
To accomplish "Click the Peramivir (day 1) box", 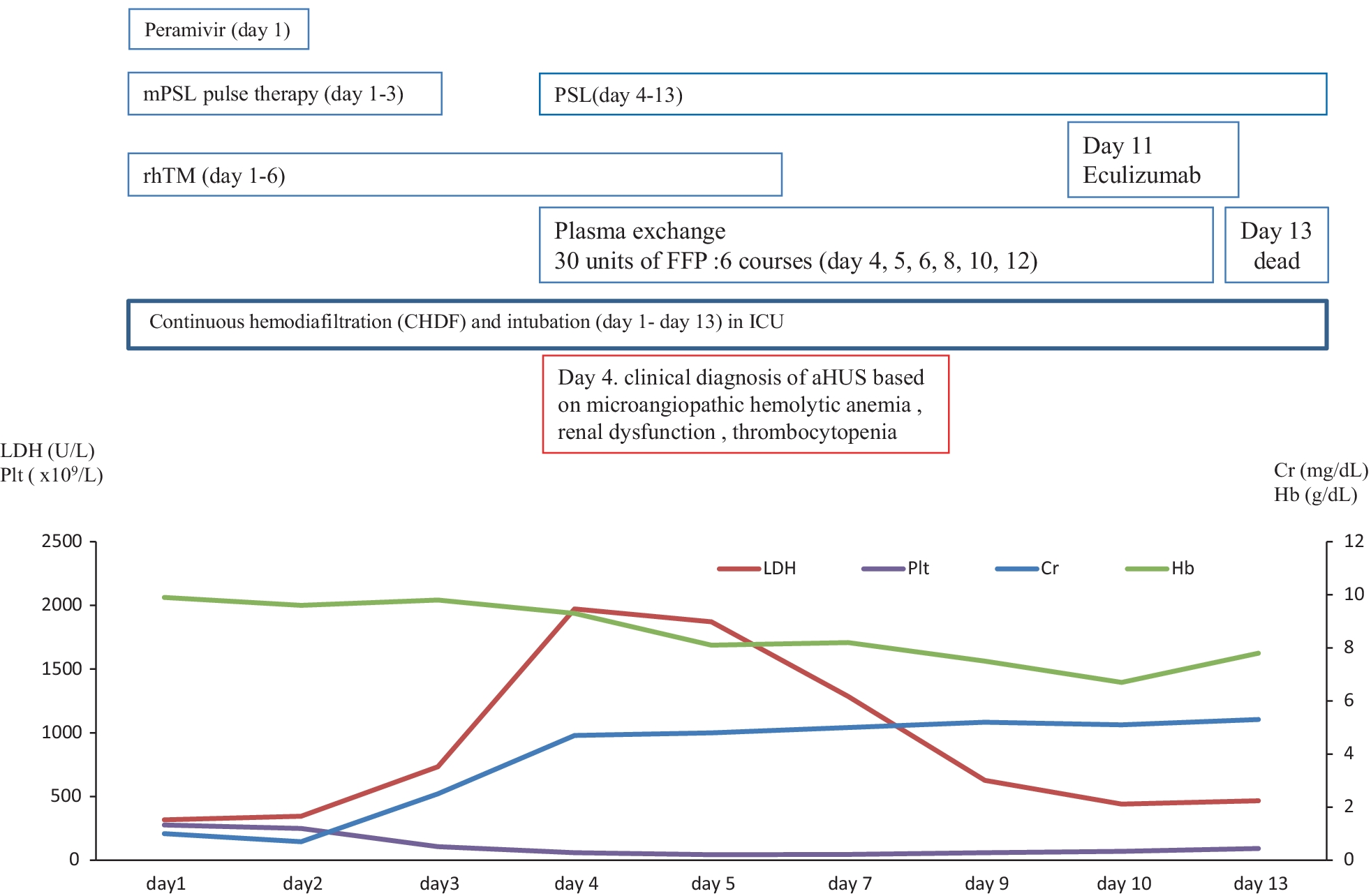I will 218,29.
